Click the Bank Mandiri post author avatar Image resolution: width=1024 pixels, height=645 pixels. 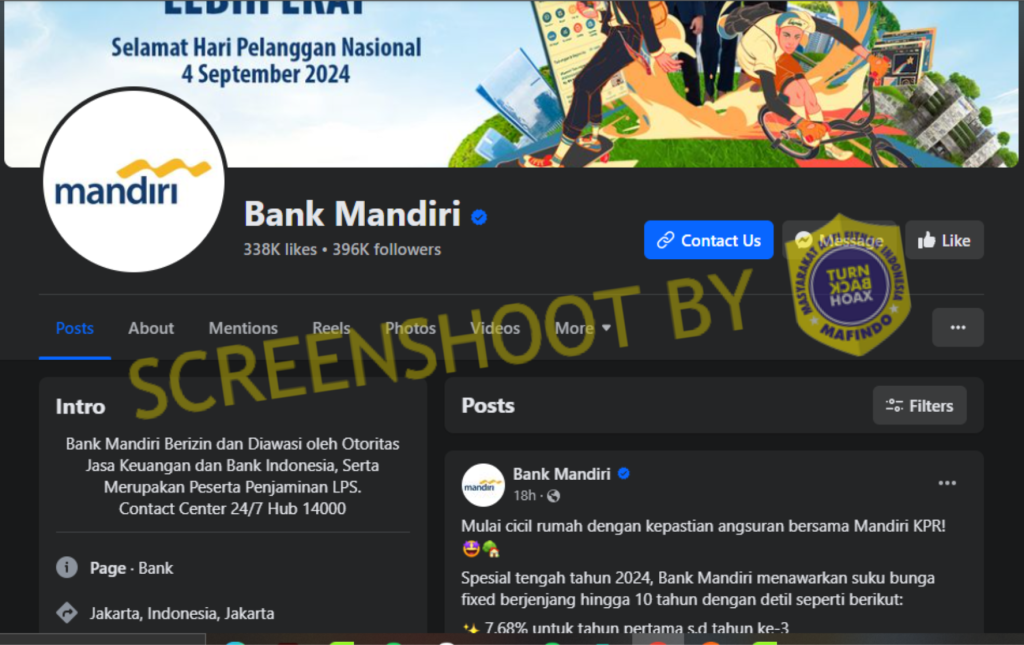483,485
